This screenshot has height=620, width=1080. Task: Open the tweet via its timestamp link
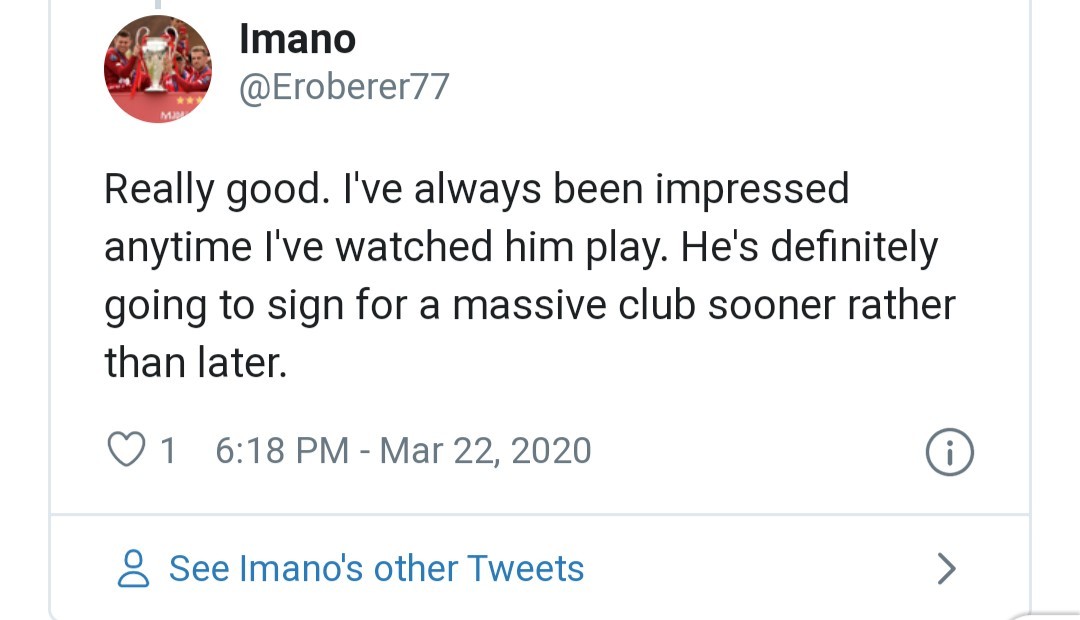click(x=398, y=450)
